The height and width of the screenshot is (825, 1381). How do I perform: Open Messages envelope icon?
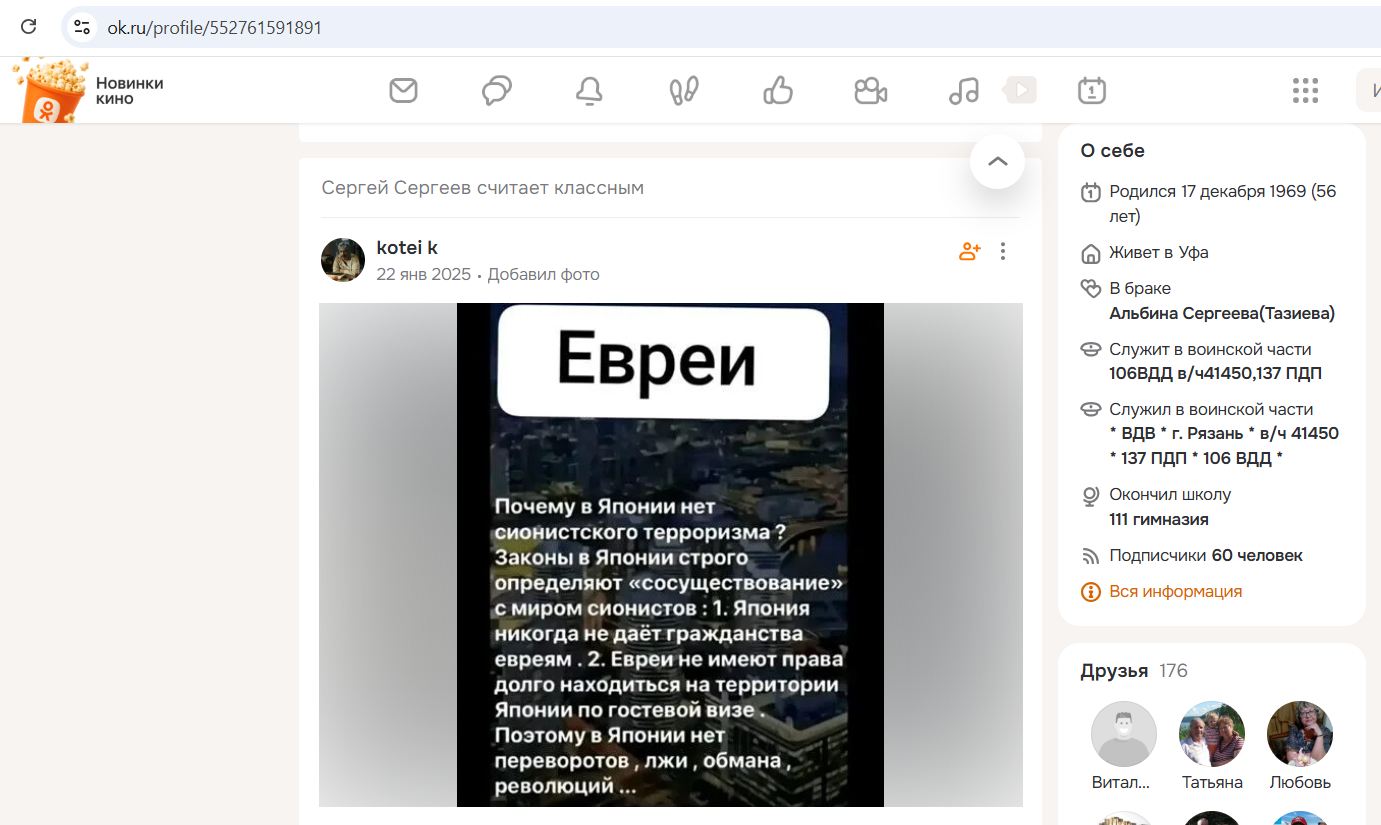[x=403, y=91]
